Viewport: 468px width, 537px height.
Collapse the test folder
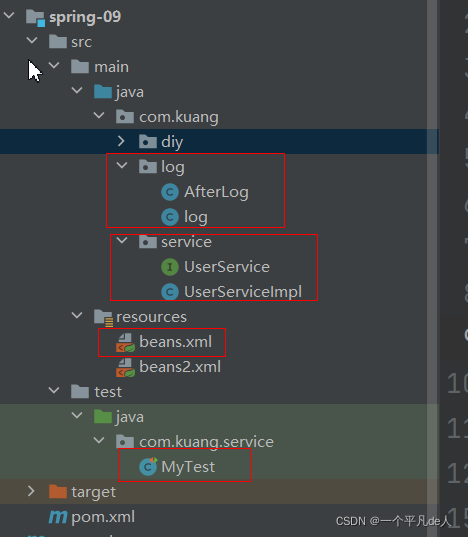(x=54, y=391)
